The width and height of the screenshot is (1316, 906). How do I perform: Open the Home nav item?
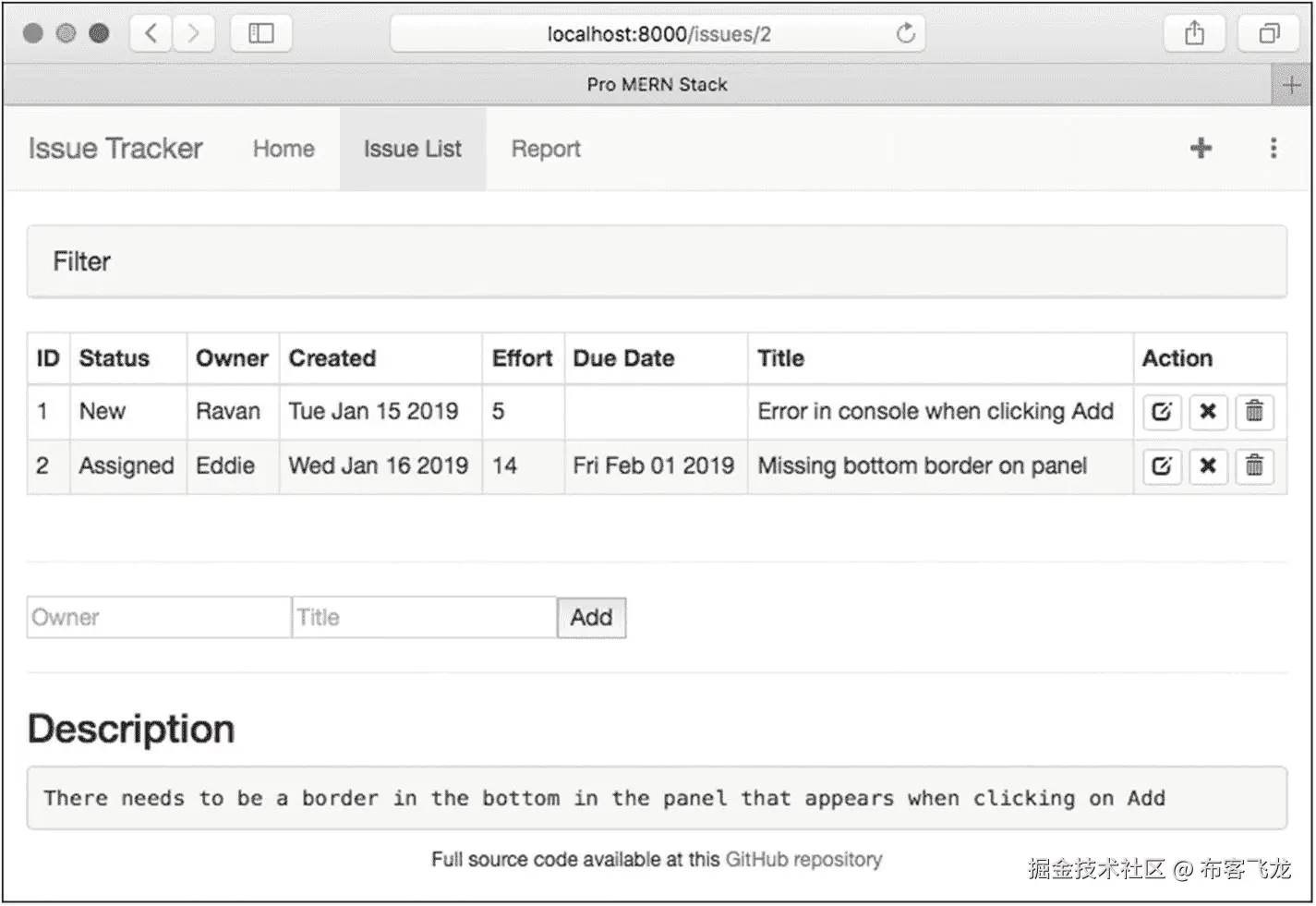coord(284,149)
